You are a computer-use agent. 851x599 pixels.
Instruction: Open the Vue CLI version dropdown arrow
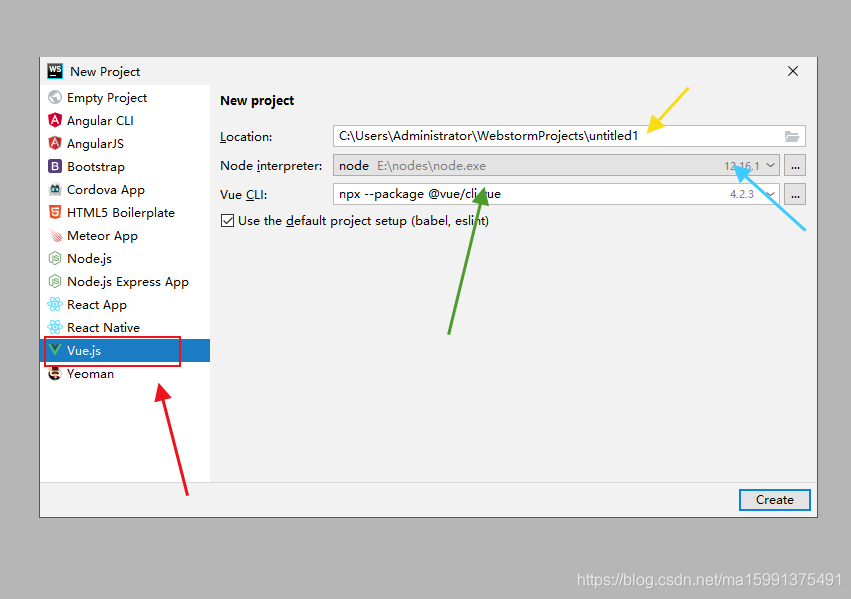coord(770,194)
